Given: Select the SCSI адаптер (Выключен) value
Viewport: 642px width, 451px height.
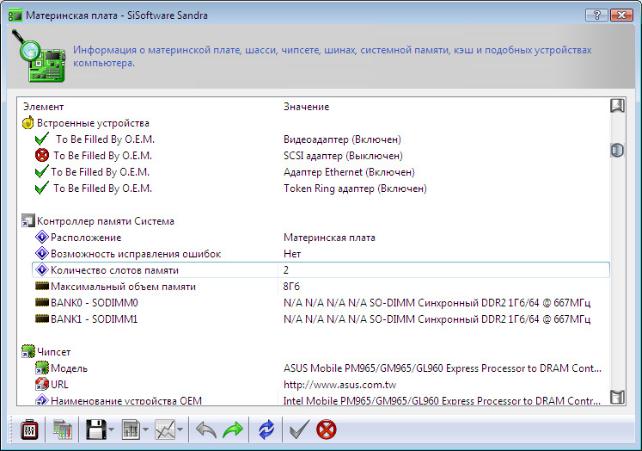Looking at the screenshot, I should pyautogui.click(x=343, y=156).
